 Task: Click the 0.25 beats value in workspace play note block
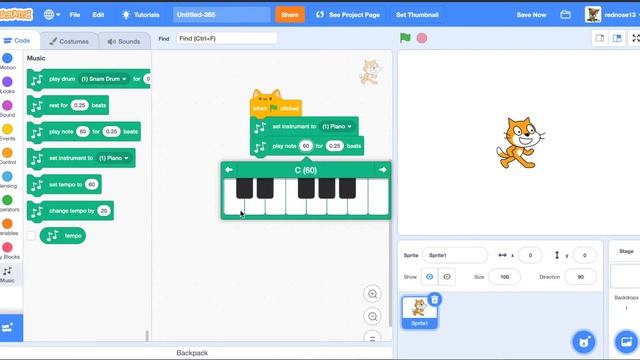pyautogui.click(x=334, y=146)
